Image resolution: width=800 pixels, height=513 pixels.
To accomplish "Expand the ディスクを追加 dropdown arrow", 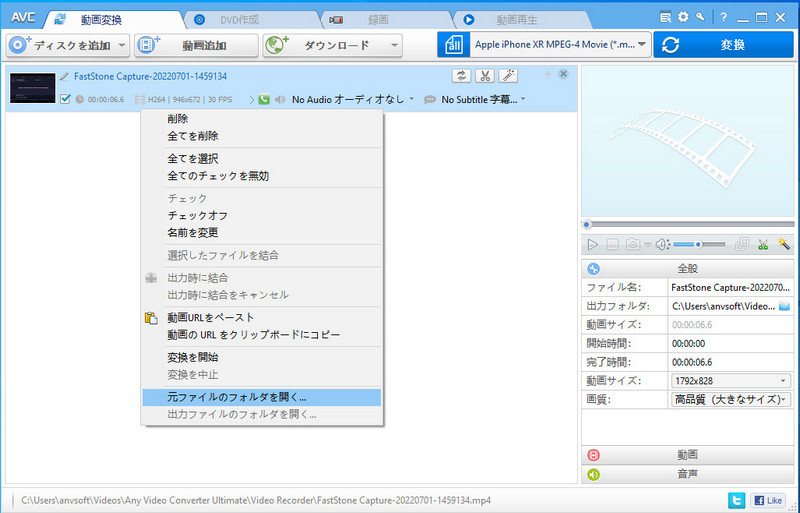I will tap(122, 45).
